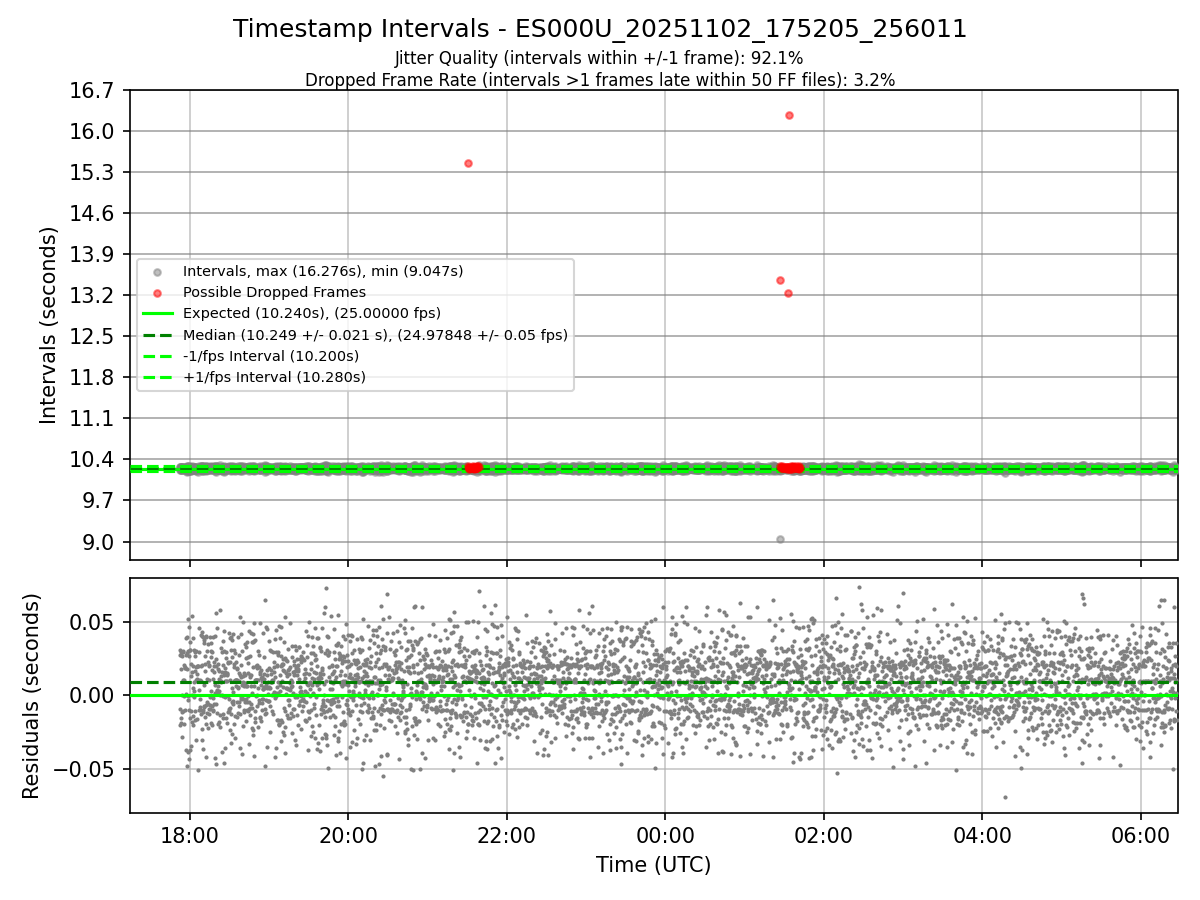Click the gray minimum interval point near 9.0 seconds
Screen dimensions: 1200x900
click(x=780, y=539)
